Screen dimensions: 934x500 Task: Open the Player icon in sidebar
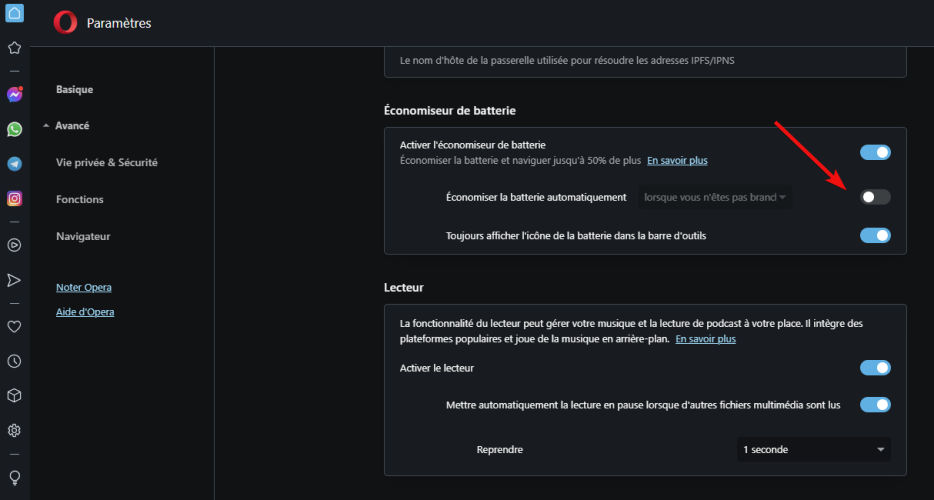click(x=14, y=245)
